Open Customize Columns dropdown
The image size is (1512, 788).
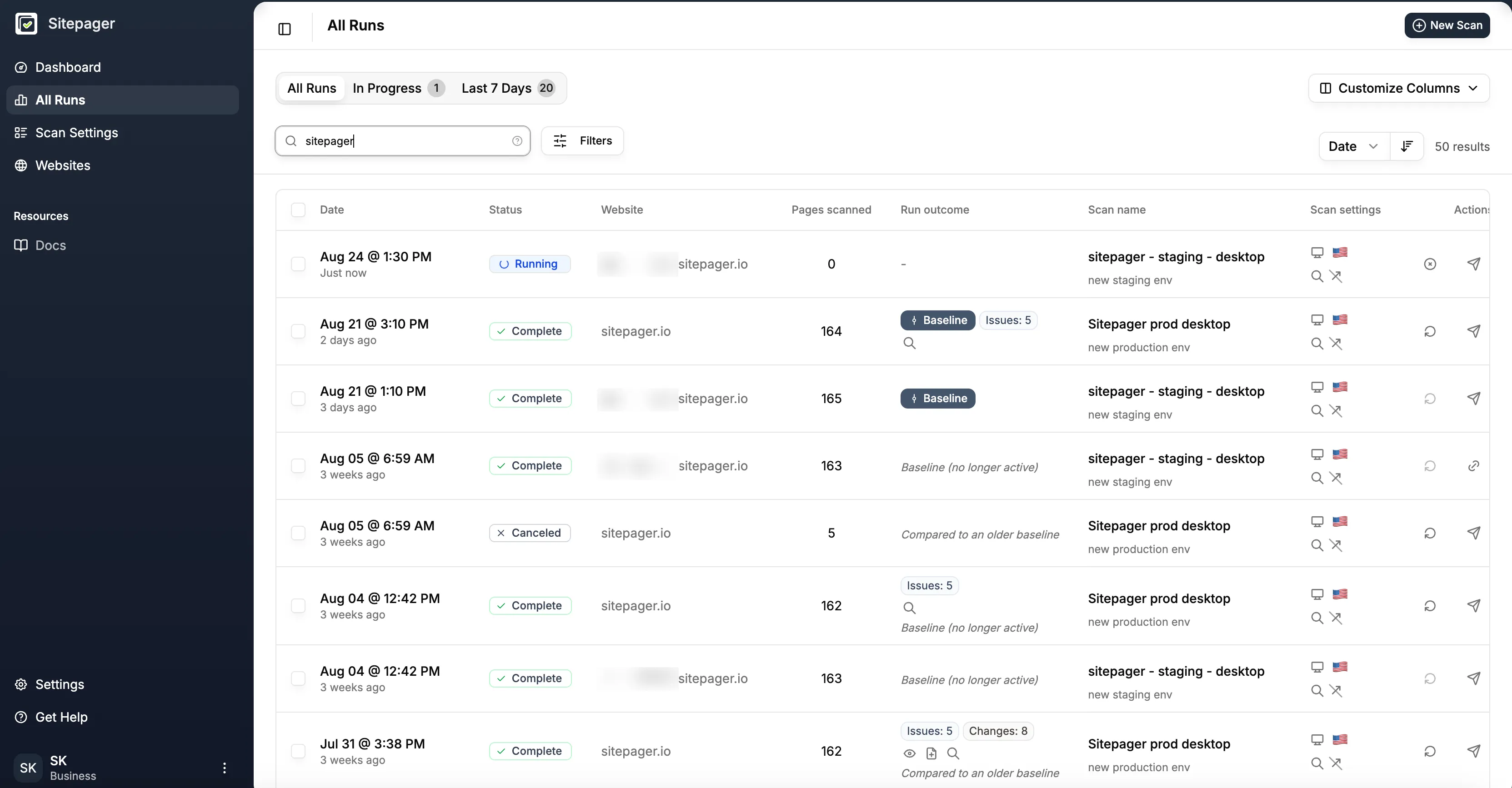[x=1399, y=88]
